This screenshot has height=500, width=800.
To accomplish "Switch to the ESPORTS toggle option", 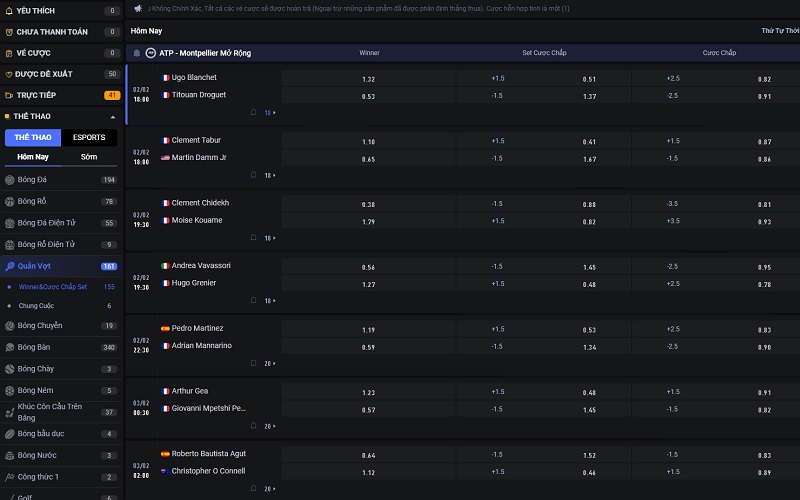I will (x=89, y=138).
